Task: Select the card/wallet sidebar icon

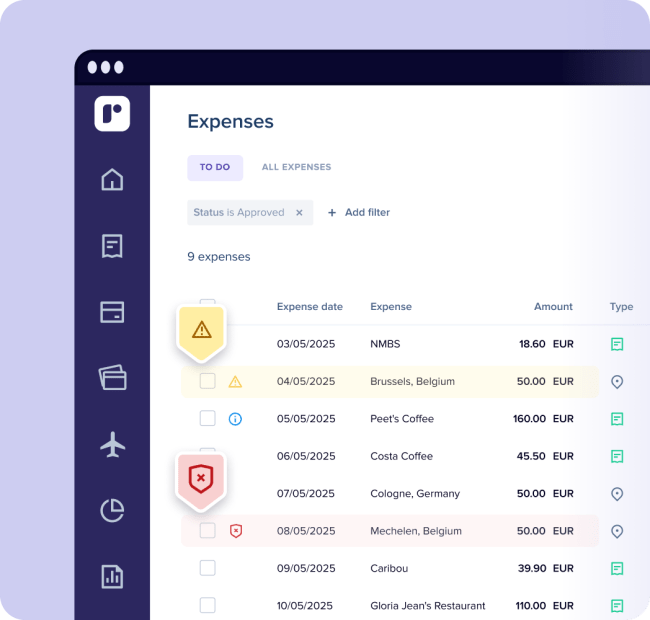Action: 112,312
